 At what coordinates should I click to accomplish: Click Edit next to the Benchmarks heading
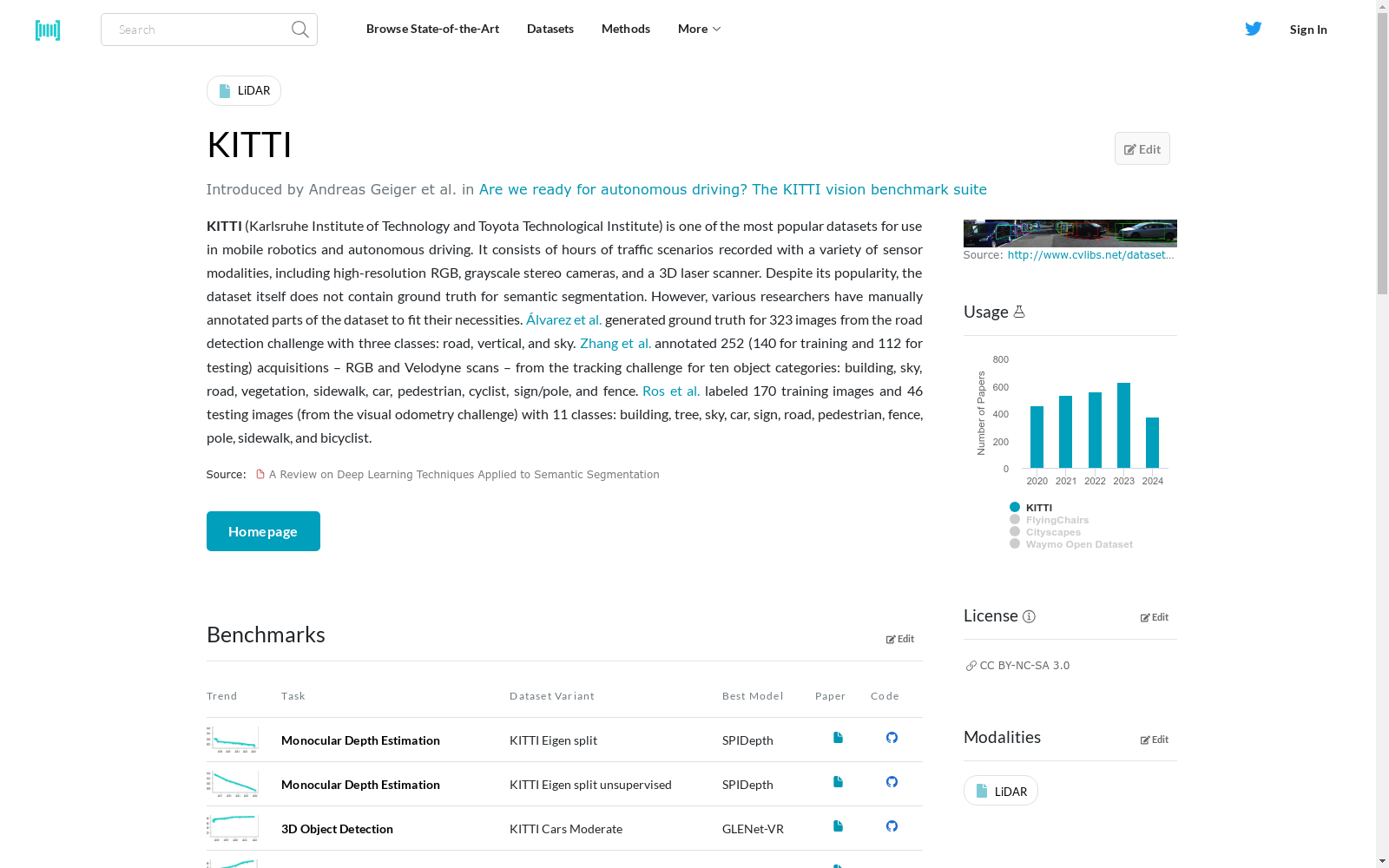[900, 639]
